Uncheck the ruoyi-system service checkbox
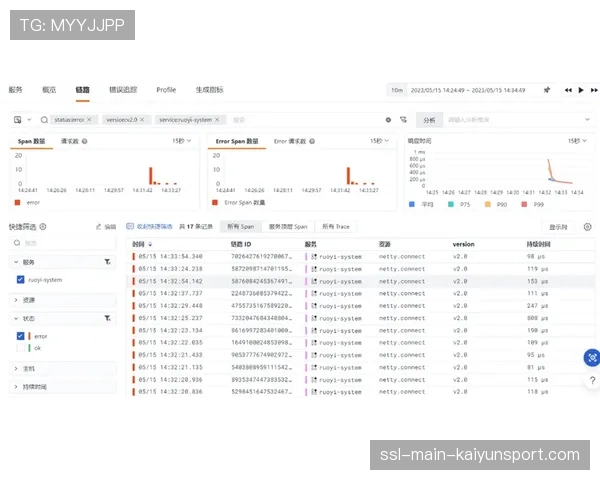The height and width of the screenshot is (480, 600). (x=21, y=281)
